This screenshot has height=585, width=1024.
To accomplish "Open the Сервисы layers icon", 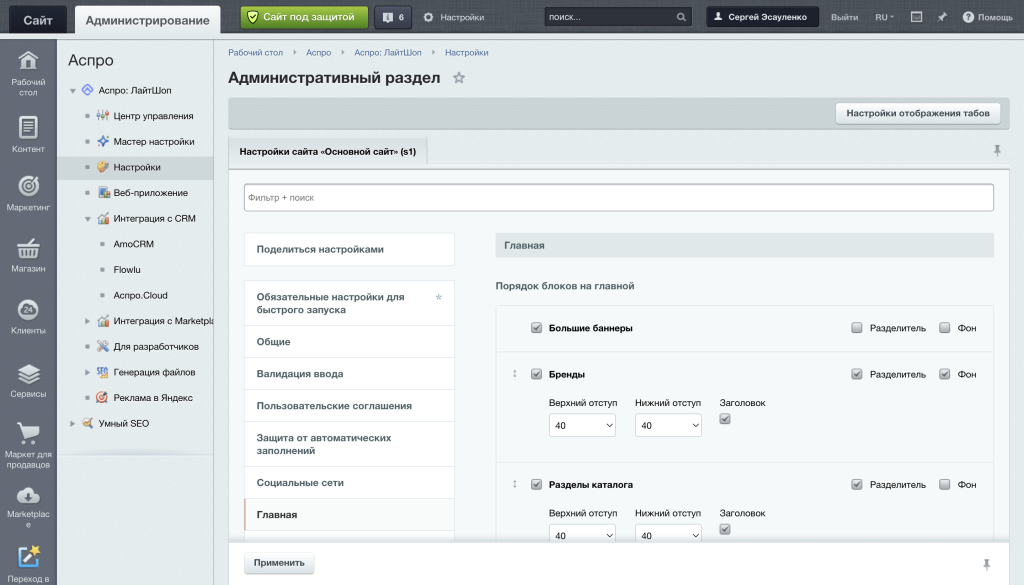I will [28, 374].
